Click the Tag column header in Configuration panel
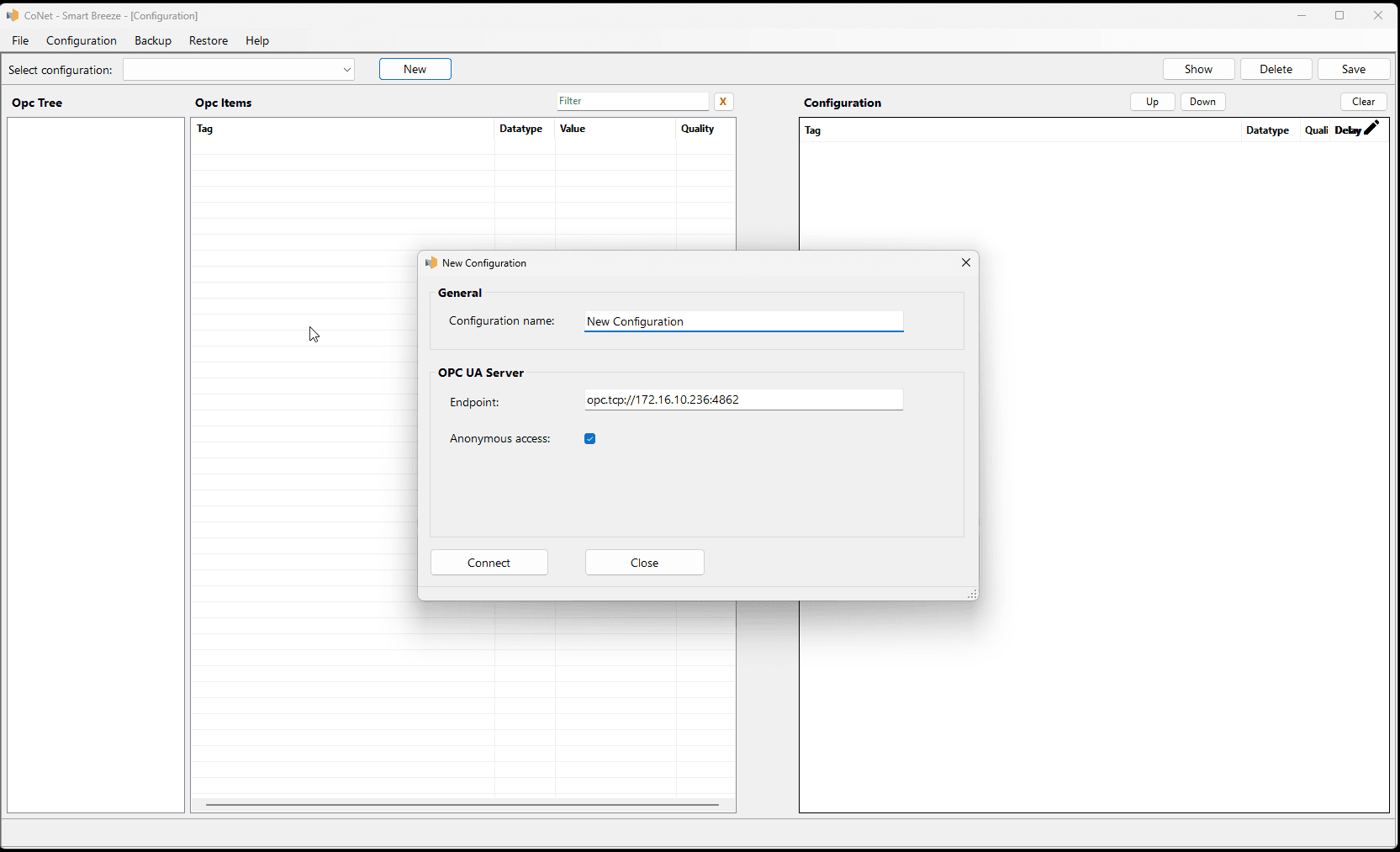 point(1021,130)
